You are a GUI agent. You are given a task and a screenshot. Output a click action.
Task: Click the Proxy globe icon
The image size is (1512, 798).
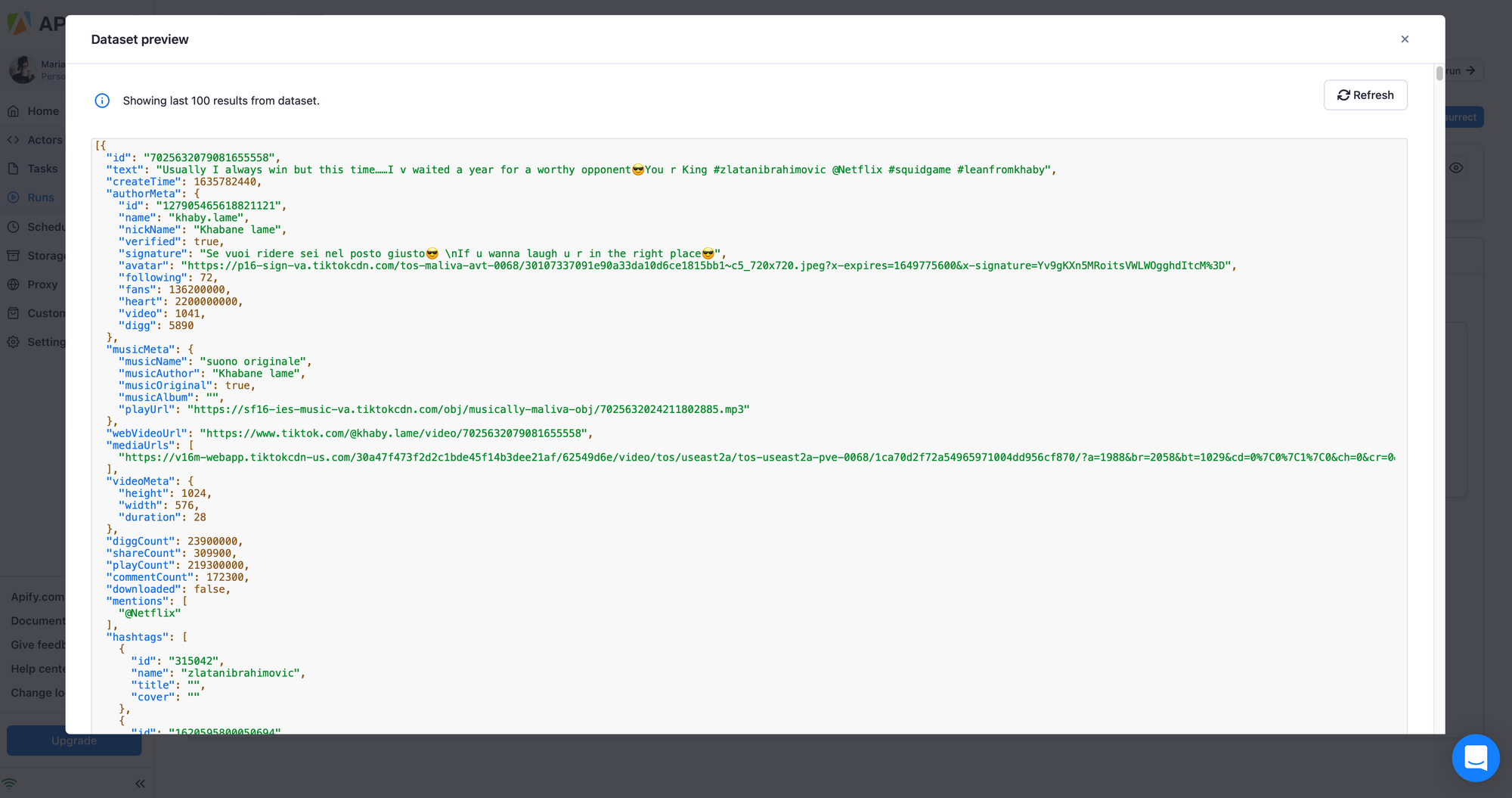tap(14, 284)
